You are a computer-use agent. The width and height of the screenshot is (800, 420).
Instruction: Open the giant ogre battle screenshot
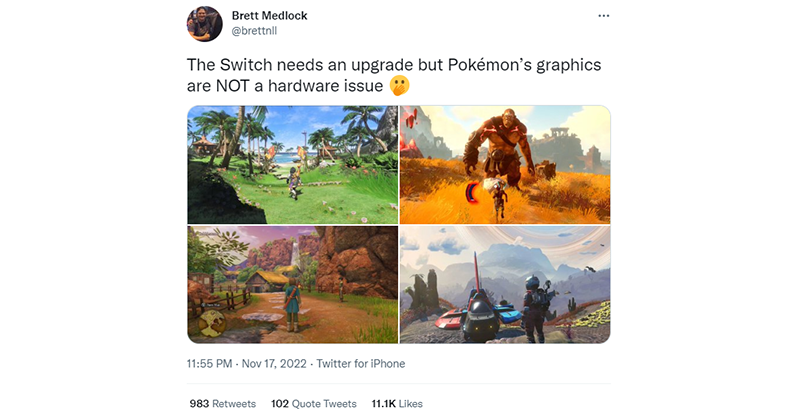[x=505, y=165]
